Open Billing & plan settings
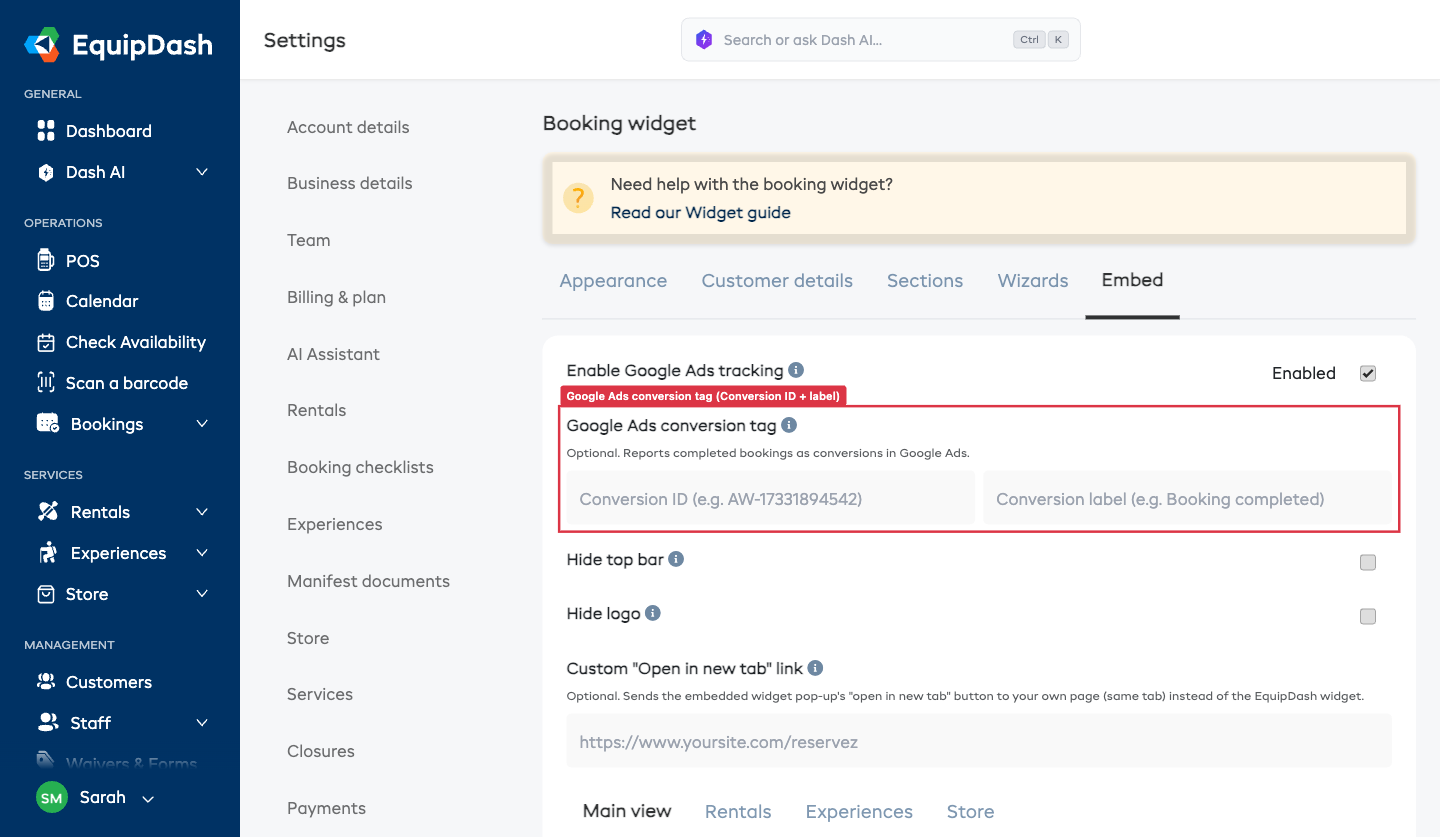The height and width of the screenshot is (837, 1440). point(336,297)
